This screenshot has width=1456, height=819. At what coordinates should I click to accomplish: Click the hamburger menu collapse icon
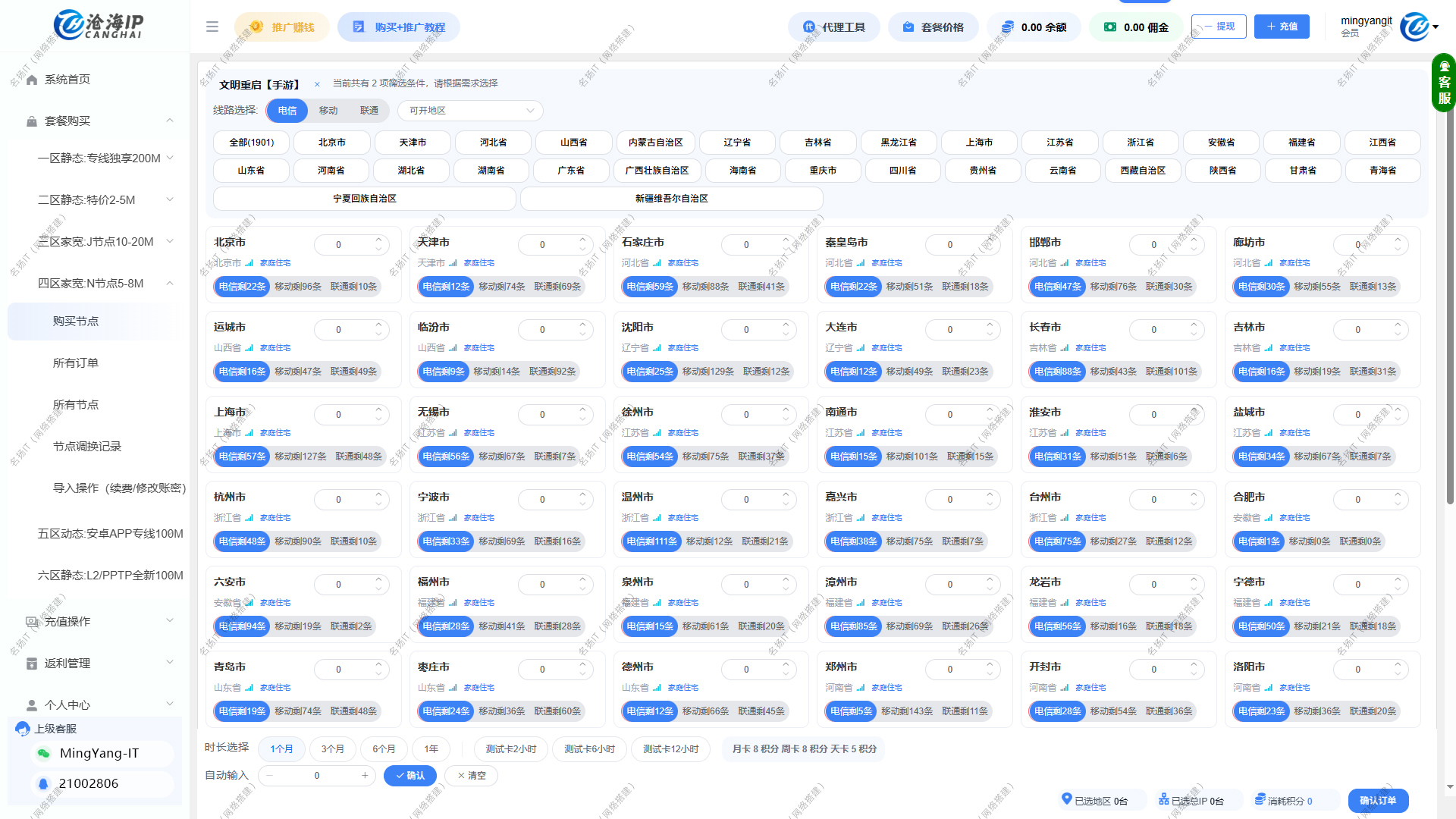[212, 27]
